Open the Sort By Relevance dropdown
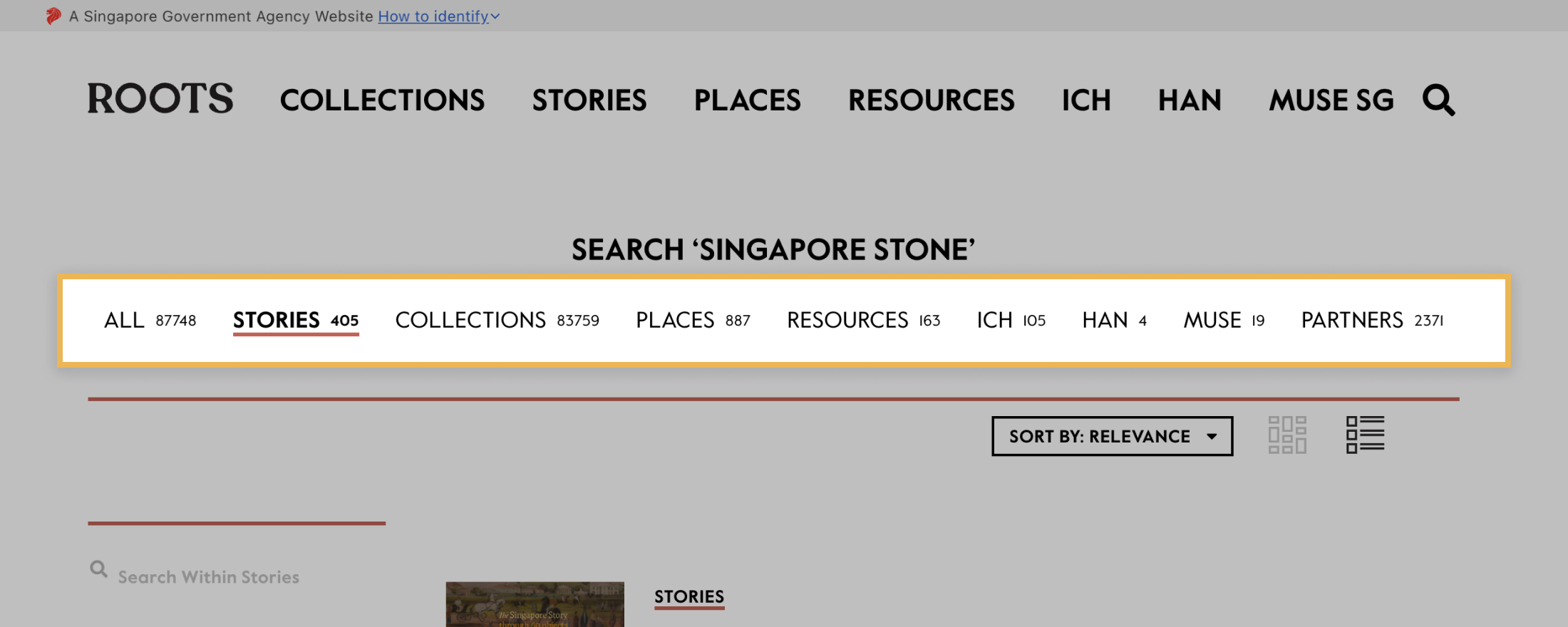This screenshot has height=627, width=1568. pyautogui.click(x=1112, y=436)
